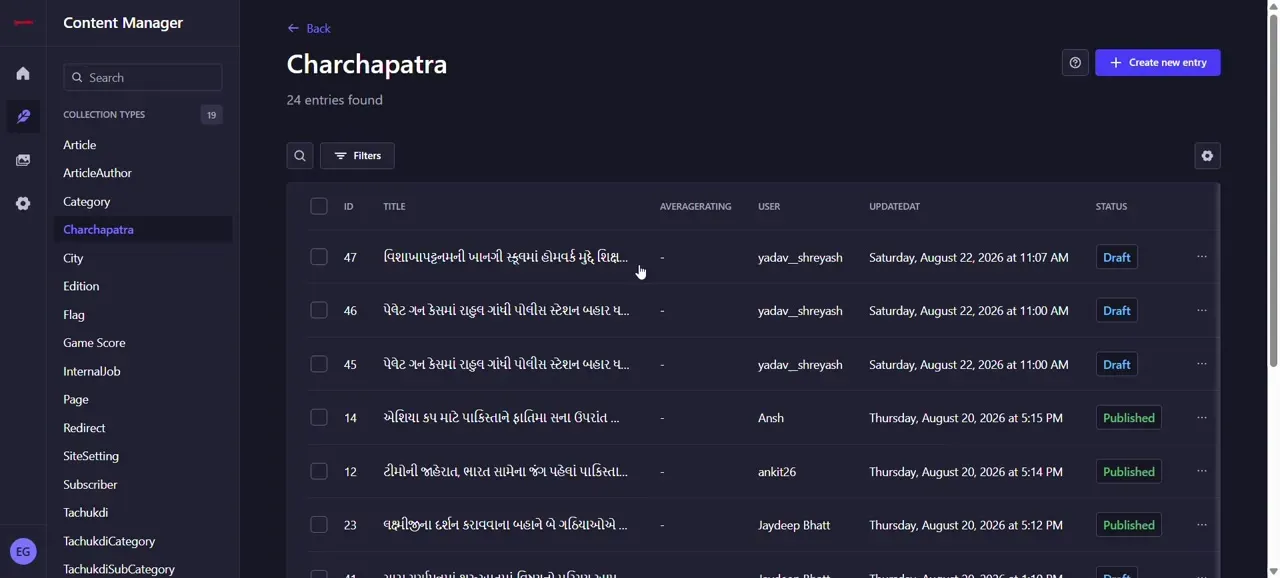Viewport: 1280px width, 578px height.
Task: Open Content Manager feather icon
Action: click(23, 116)
